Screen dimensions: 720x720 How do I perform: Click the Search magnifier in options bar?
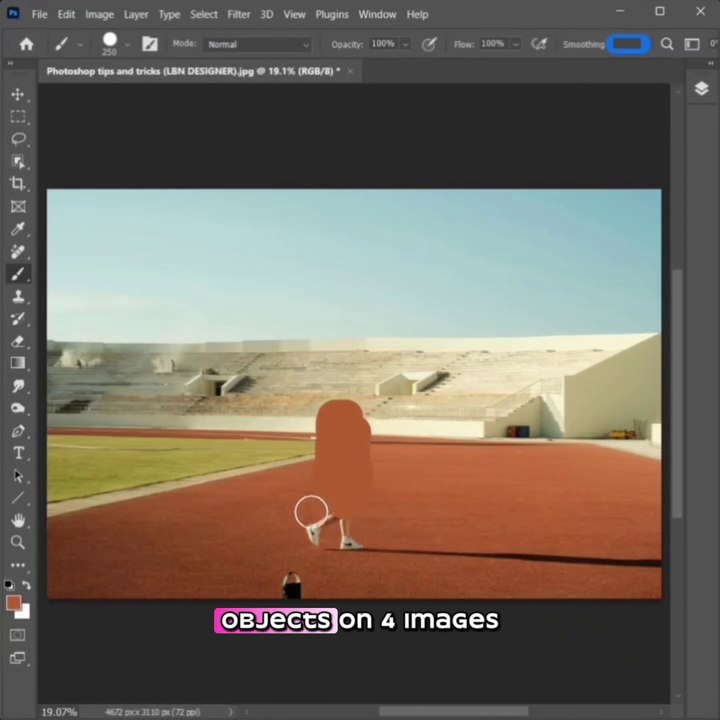[x=667, y=44]
